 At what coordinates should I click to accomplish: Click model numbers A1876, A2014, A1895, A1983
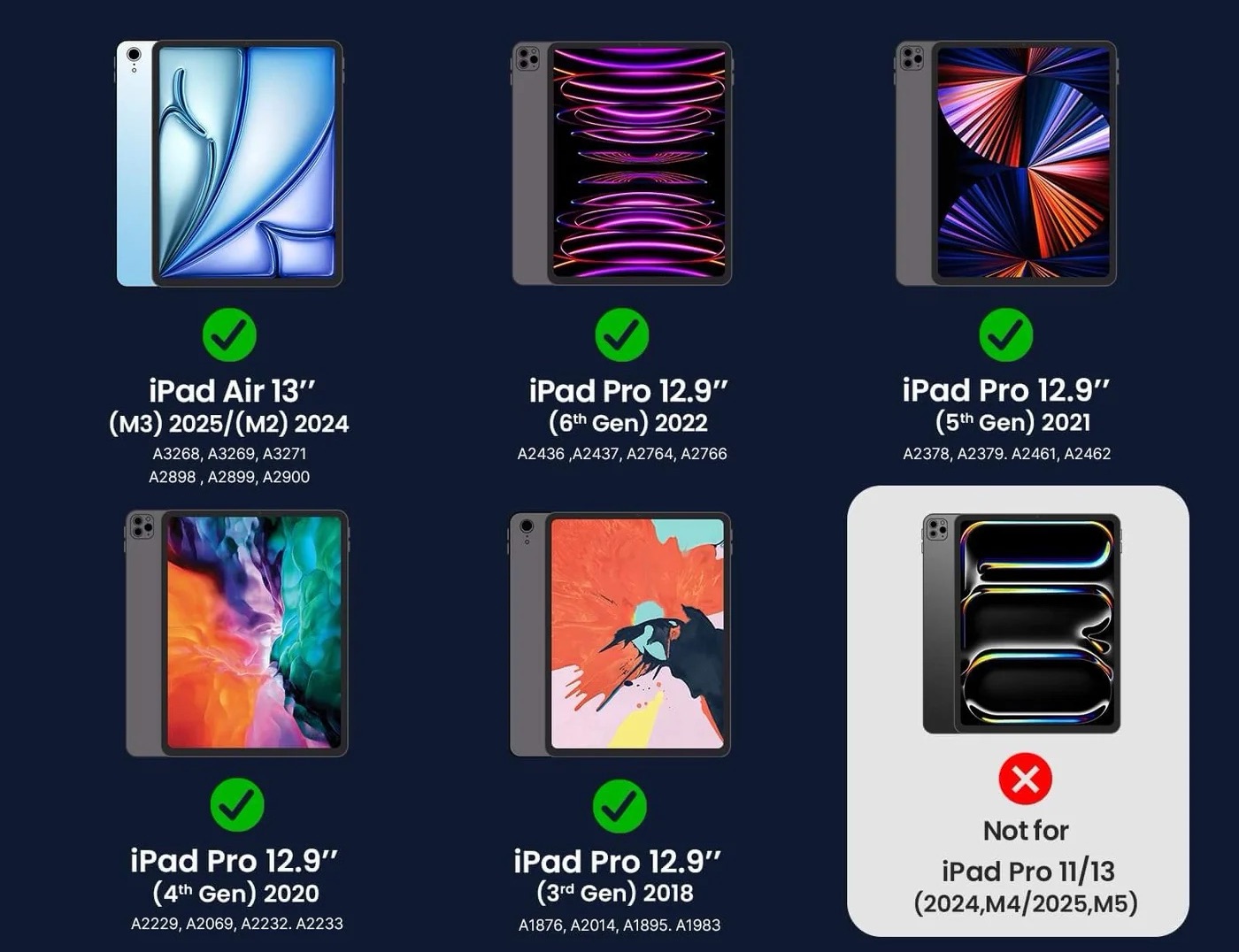[x=619, y=925]
